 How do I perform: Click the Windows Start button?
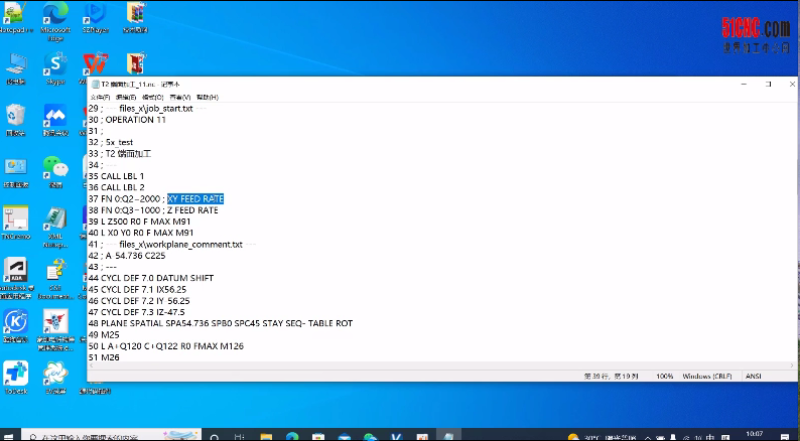tap(8, 435)
